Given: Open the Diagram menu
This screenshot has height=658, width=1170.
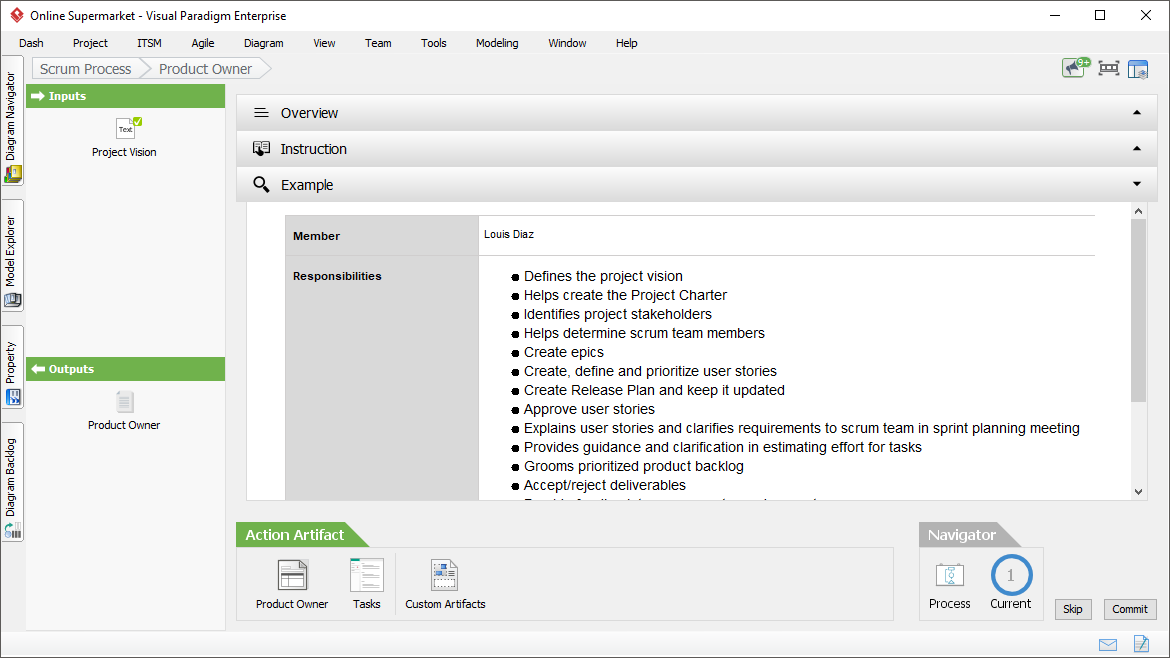Looking at the screenshot, I should pos(263,43).
